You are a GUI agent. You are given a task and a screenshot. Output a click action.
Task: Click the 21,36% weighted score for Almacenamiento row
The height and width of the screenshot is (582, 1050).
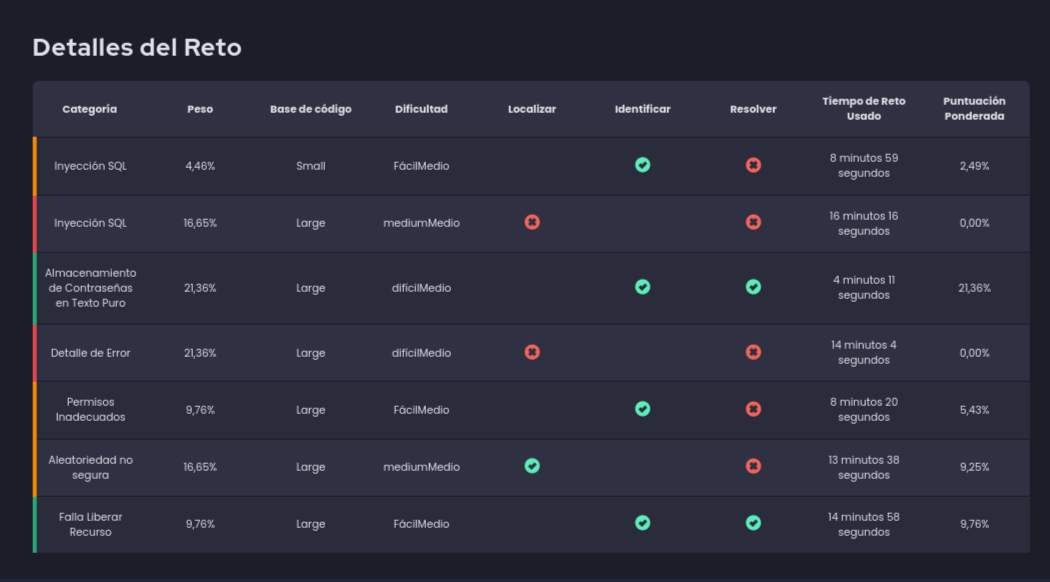pos(973,288)
